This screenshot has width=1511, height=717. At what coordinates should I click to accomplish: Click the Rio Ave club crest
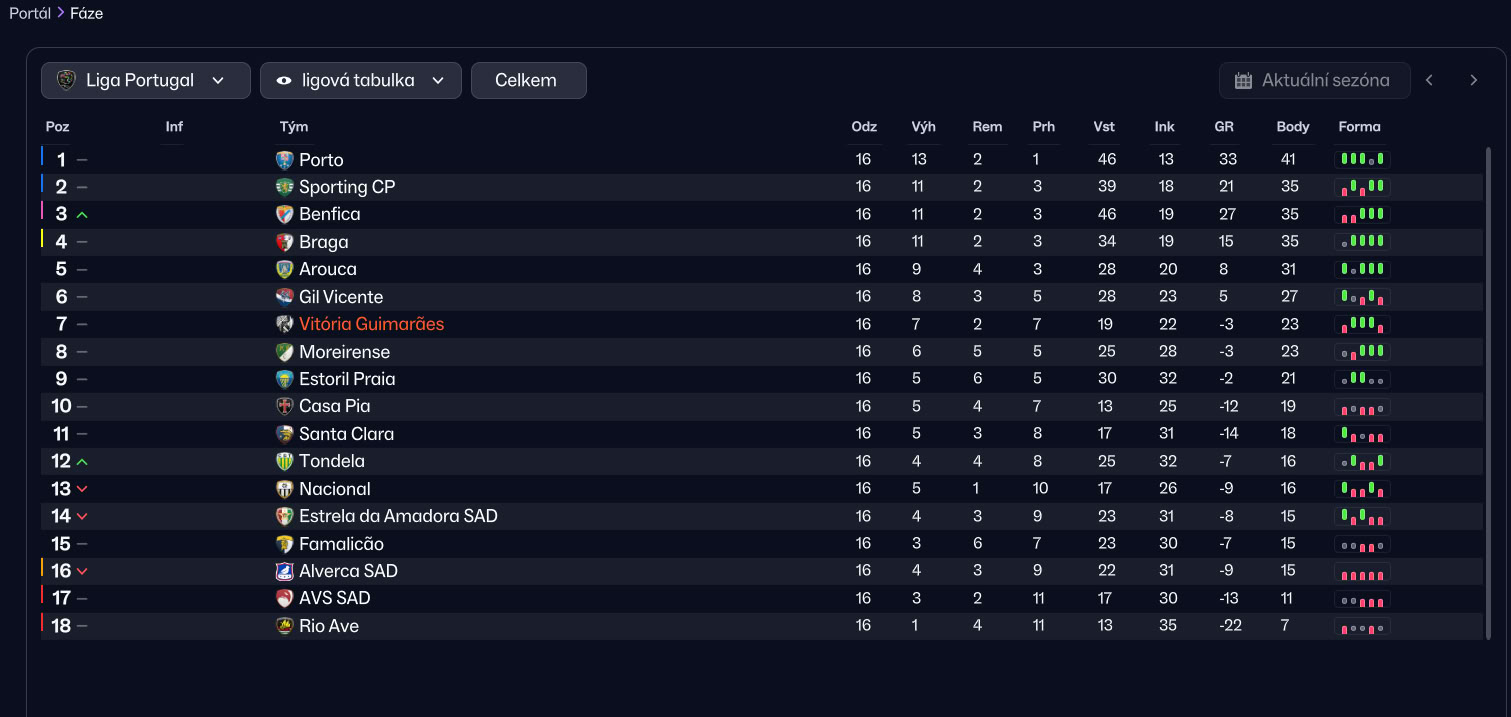pos(285,626)
